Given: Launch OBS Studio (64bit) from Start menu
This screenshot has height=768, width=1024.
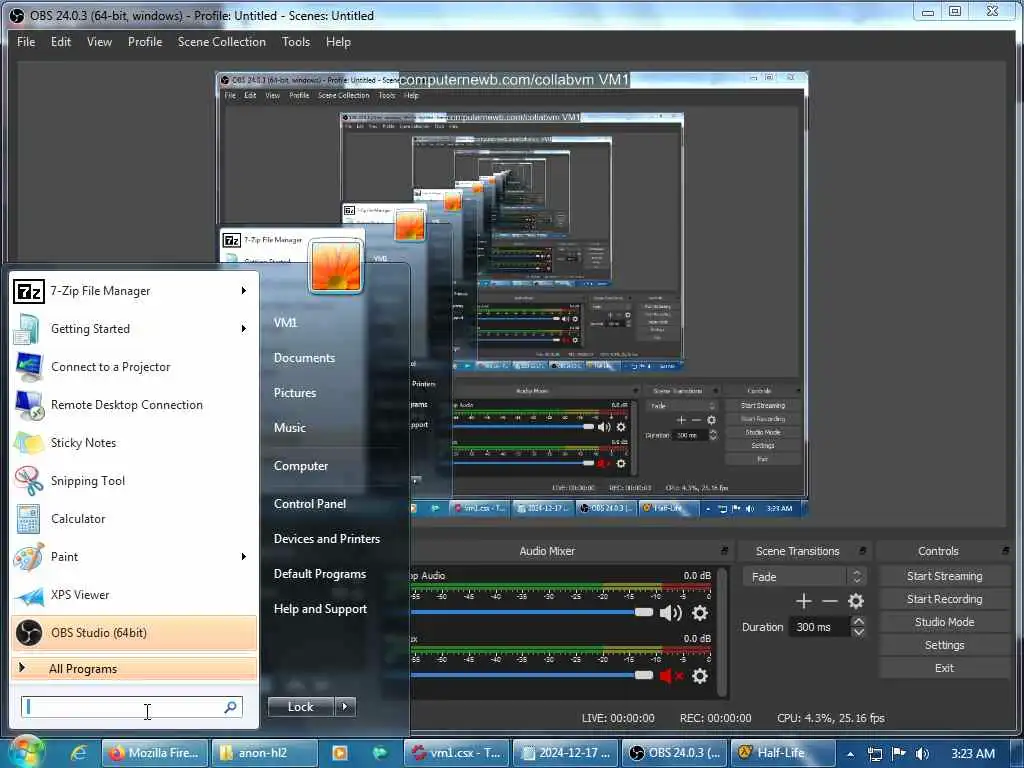Looking at the screenshot, I should (x=134, y=632).
